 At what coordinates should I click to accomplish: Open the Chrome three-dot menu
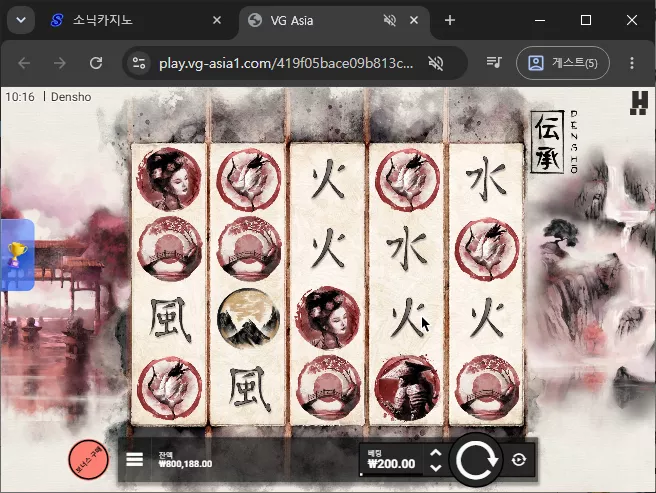pyautogui.click(x=632, y=63)
